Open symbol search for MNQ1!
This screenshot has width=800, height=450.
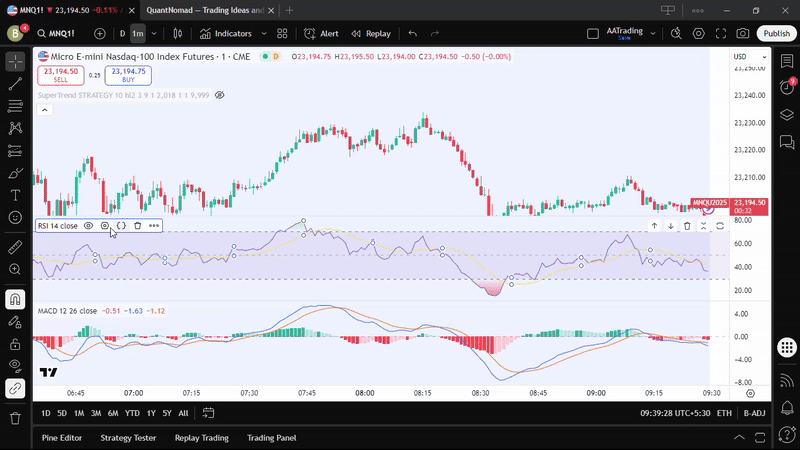[x=56, y=34]
